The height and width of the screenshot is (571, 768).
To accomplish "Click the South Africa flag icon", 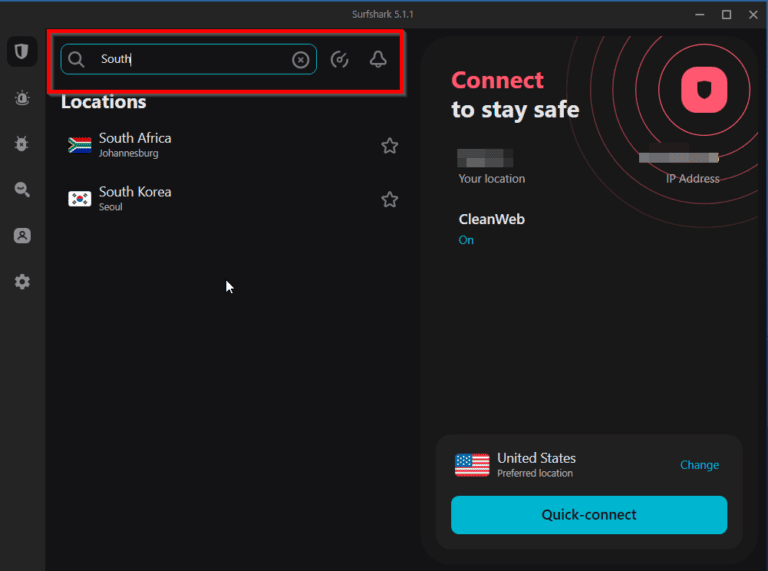I will (79, 145).
